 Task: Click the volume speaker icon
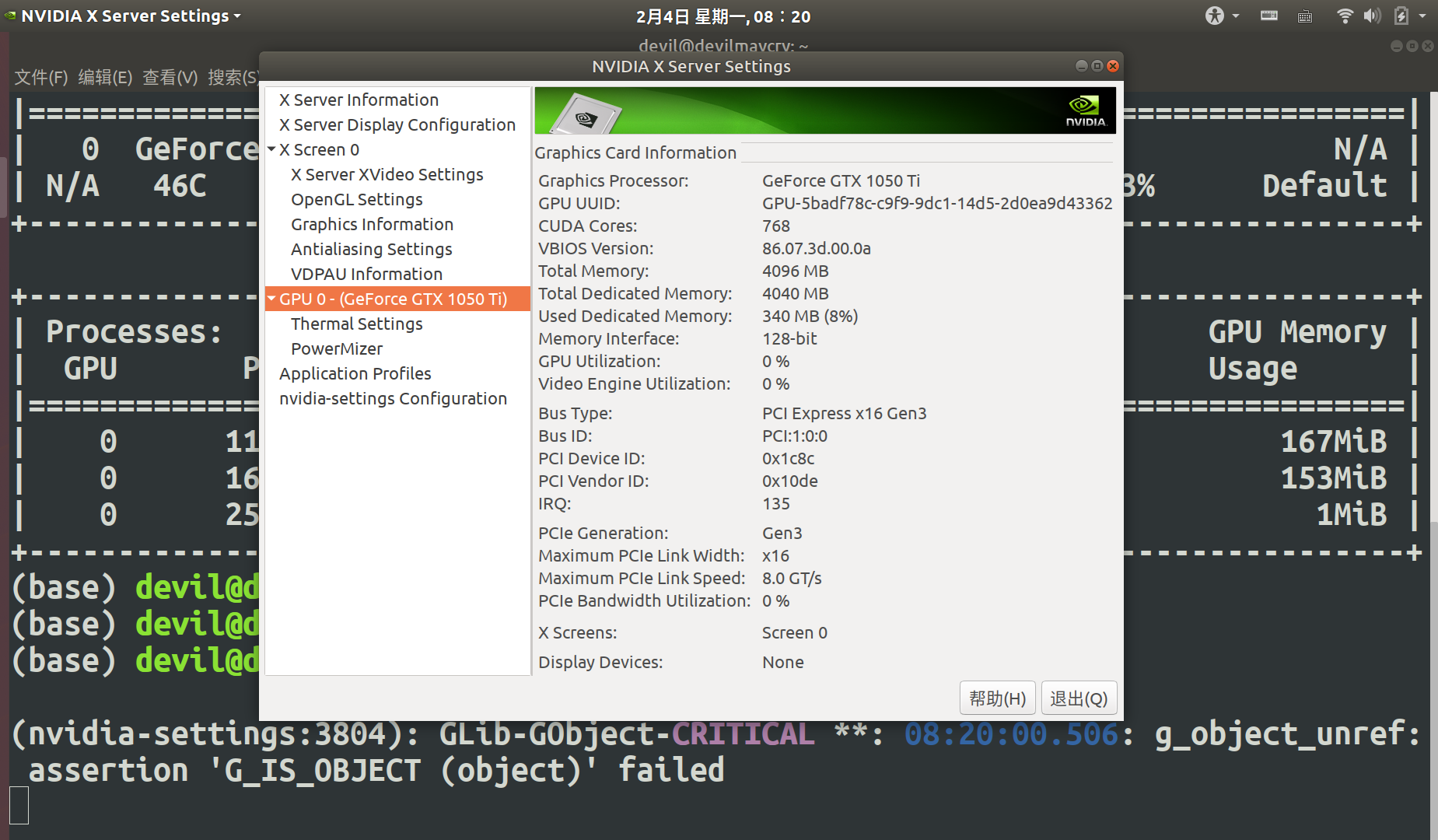(x=1372, y=16)
